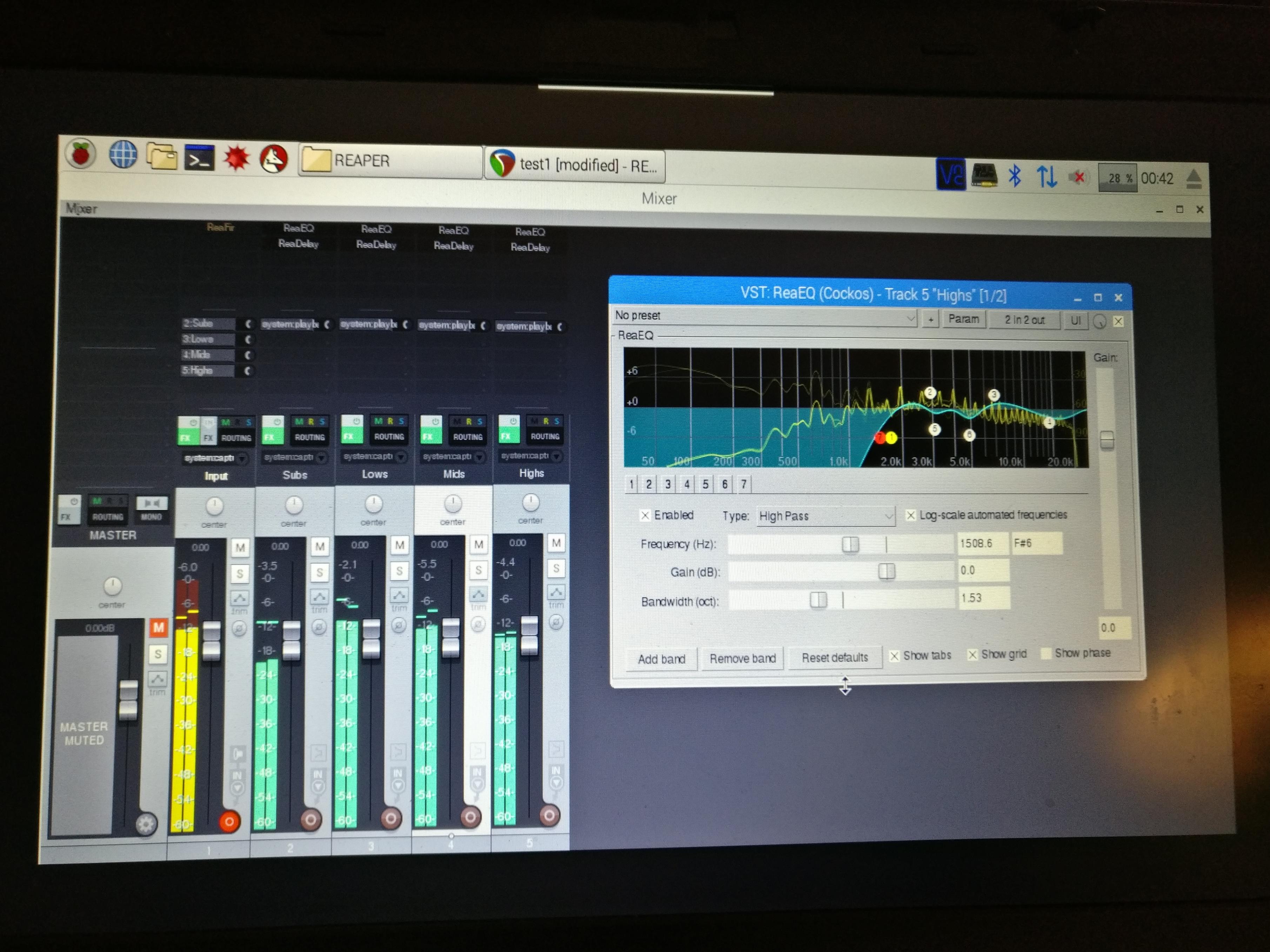Open ROUTING on the Highs track

tap(545, 436)
